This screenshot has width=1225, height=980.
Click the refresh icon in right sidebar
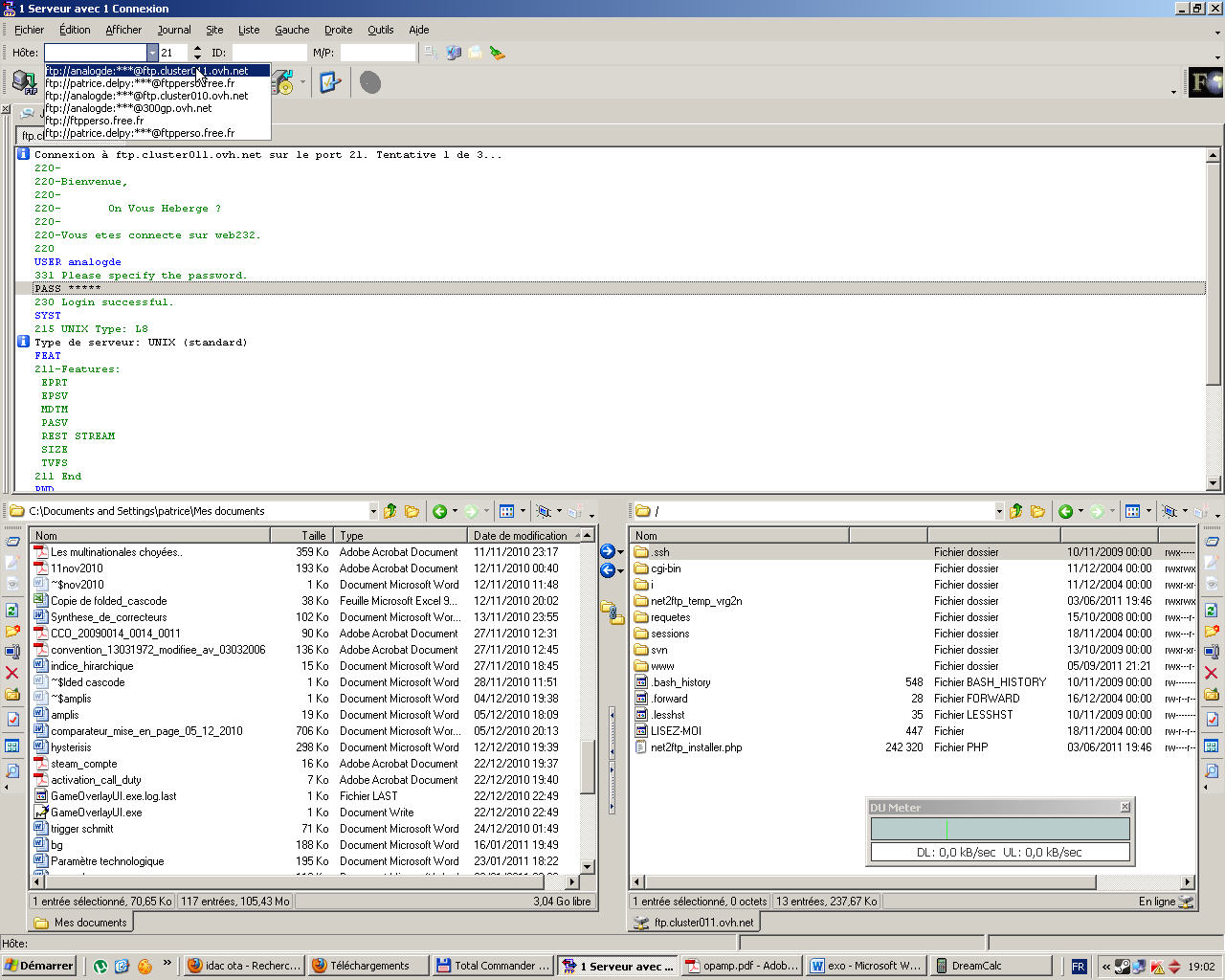[1211, 610]
